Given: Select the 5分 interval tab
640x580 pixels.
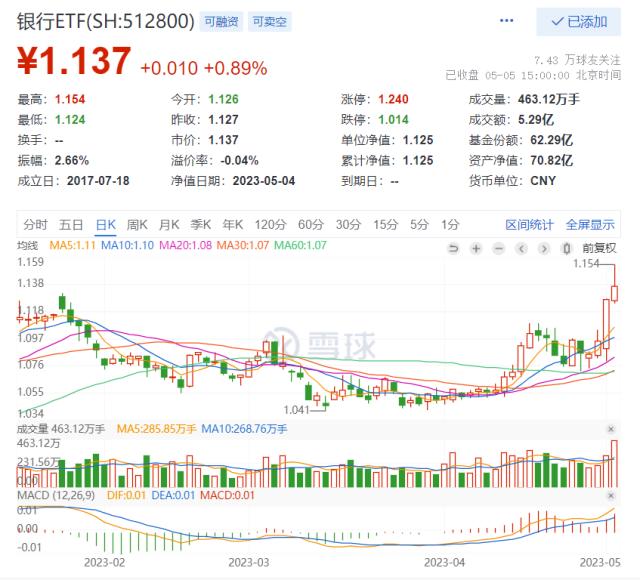Looking at the screenshot, I should pos(419,224).
